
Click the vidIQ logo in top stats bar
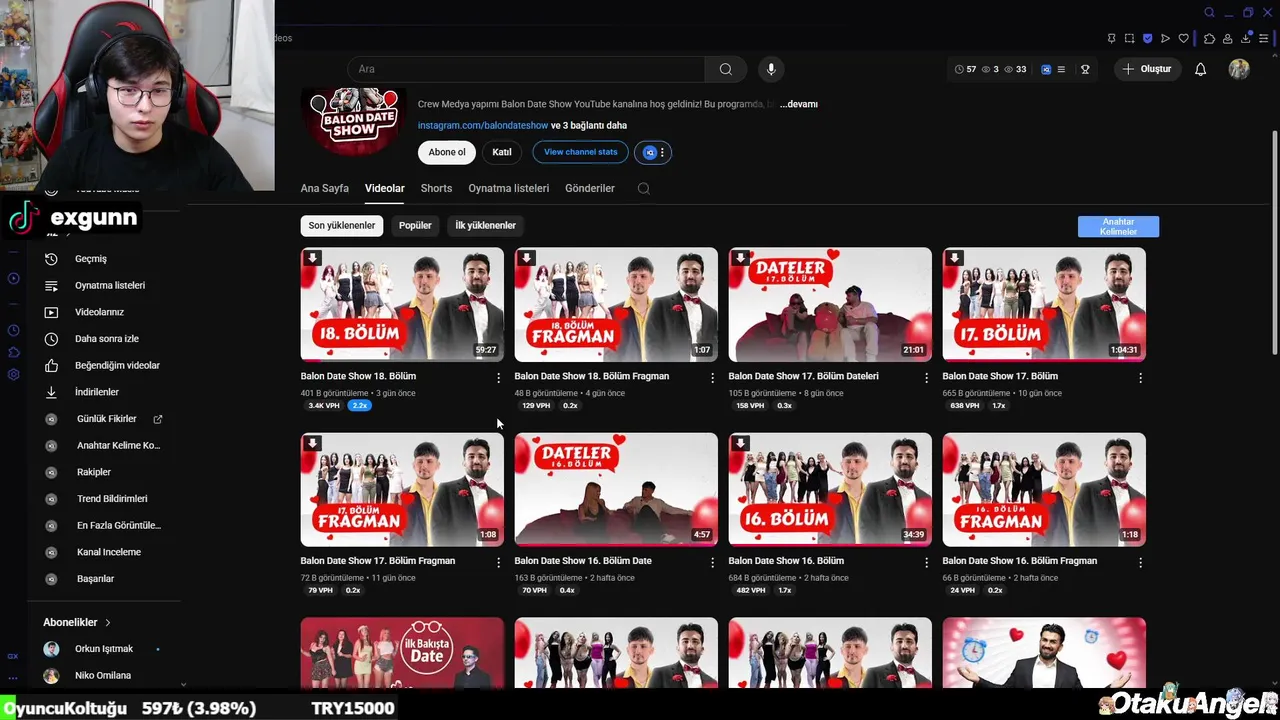[x=1046, y=69]
